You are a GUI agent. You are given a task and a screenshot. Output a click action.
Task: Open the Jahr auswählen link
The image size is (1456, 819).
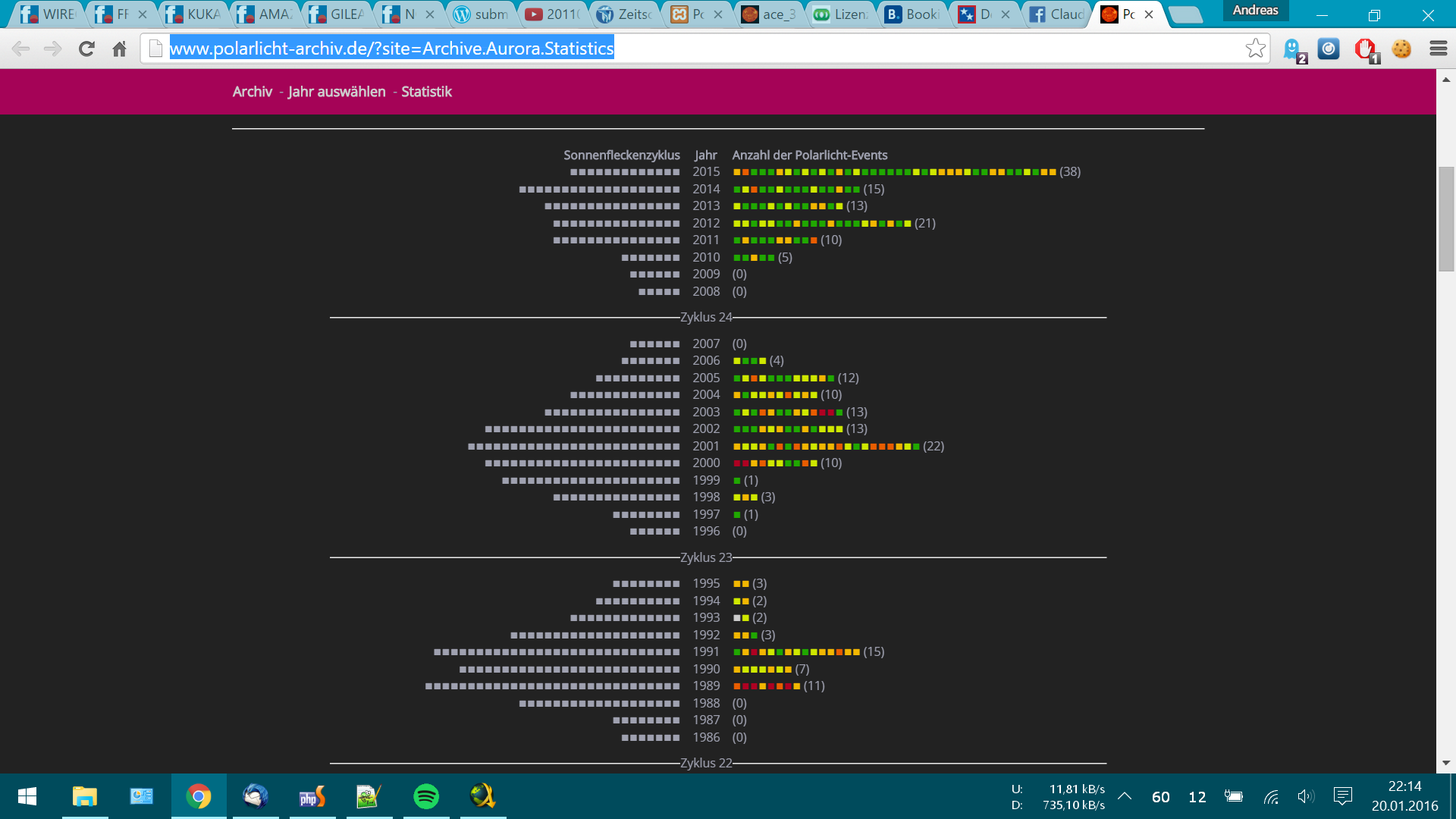pyautogui.click(x=337, y=92)
